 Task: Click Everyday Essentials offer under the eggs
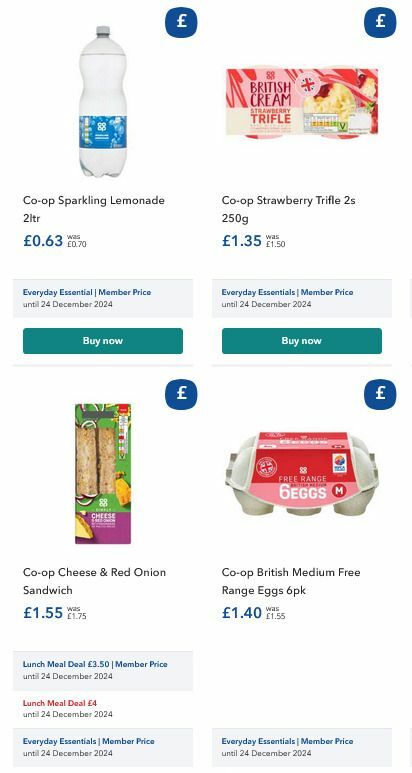tap(302, 747)
